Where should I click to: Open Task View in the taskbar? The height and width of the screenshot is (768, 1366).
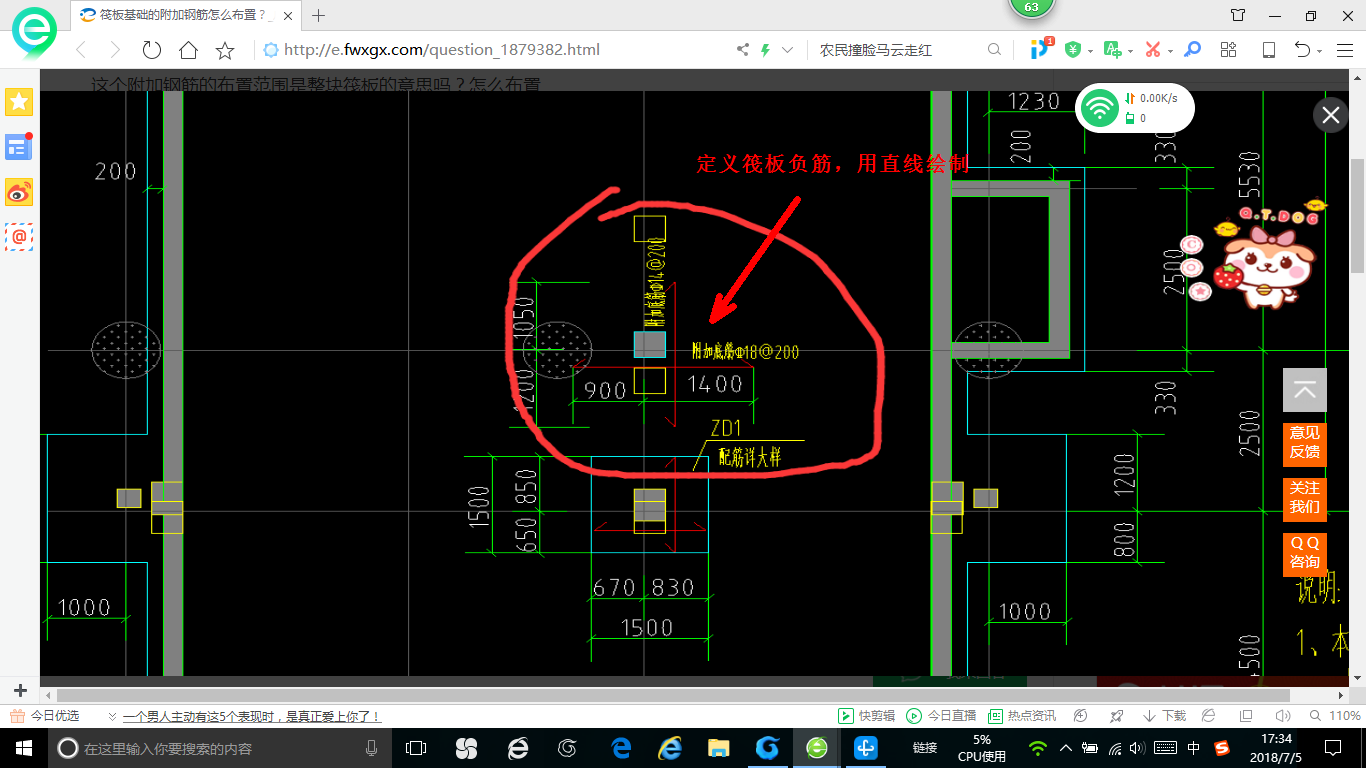416,748
